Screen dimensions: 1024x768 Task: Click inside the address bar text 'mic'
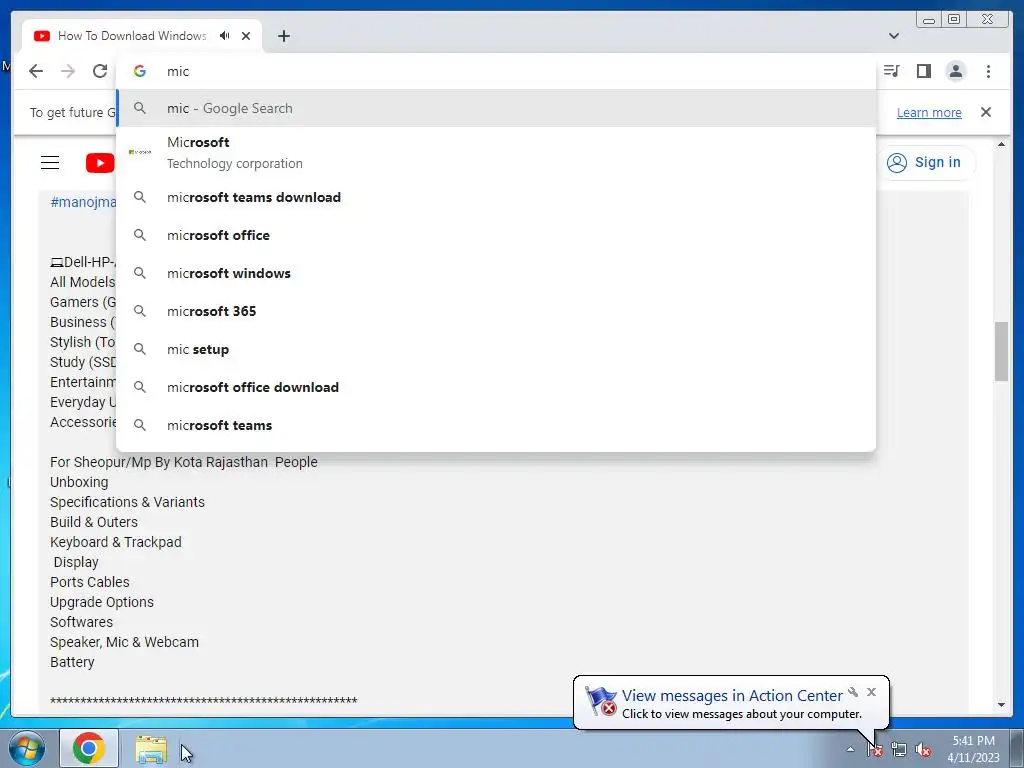point(178,71)
